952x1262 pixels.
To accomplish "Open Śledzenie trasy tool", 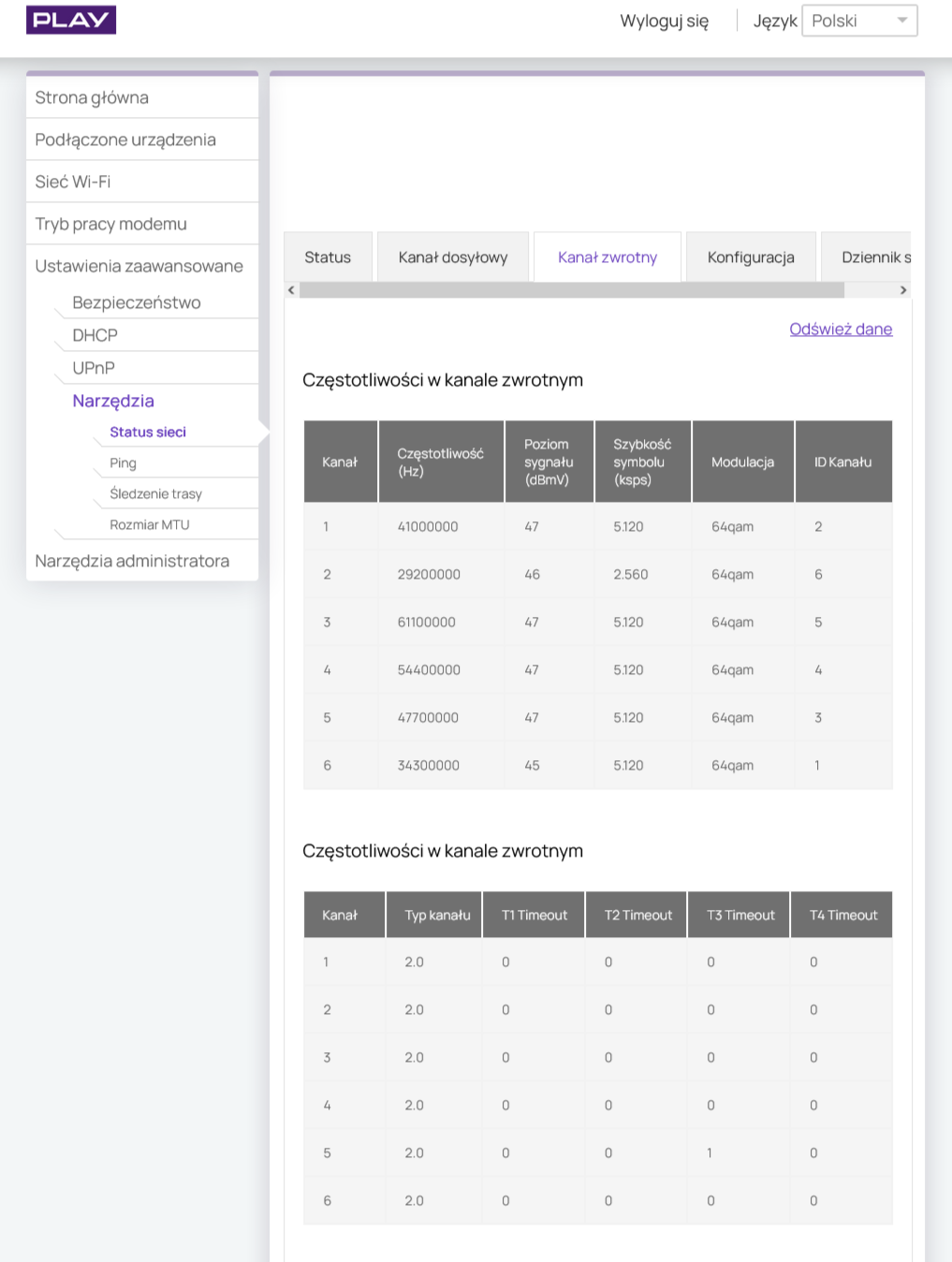I will (155, 493).
